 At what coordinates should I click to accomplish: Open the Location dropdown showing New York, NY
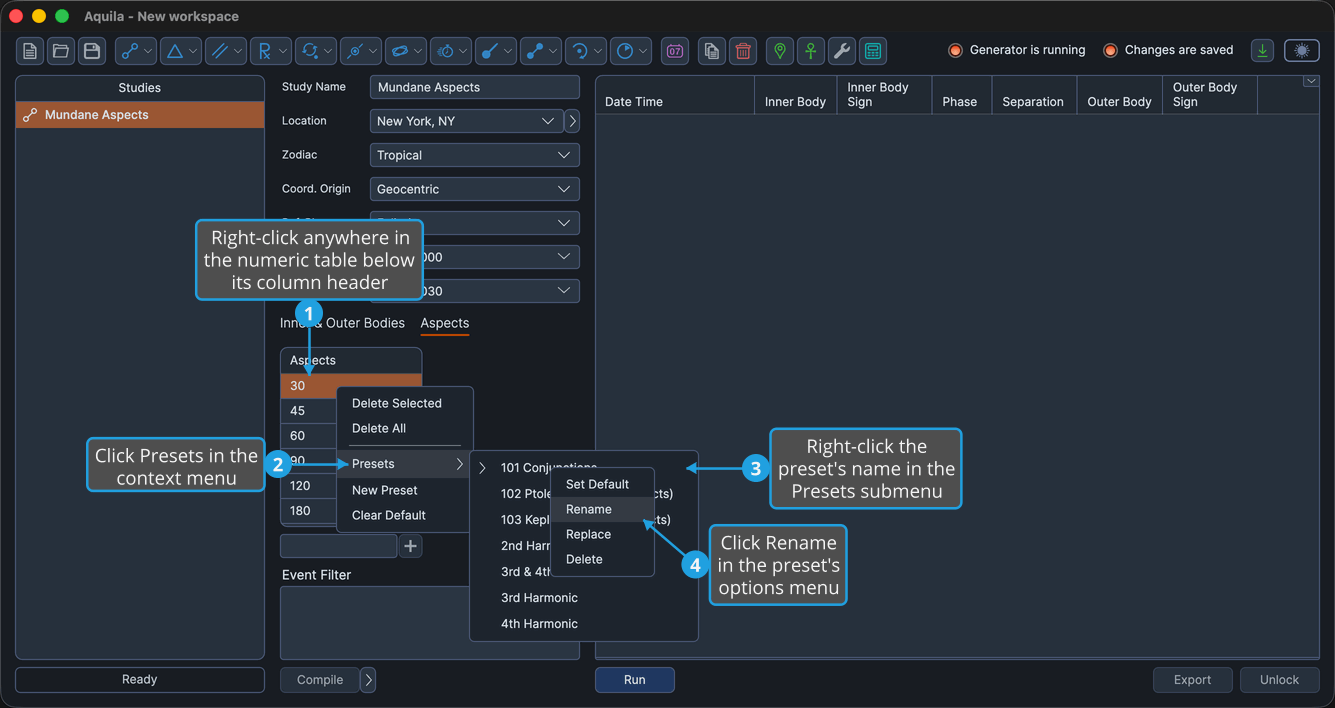pos(466,121)
